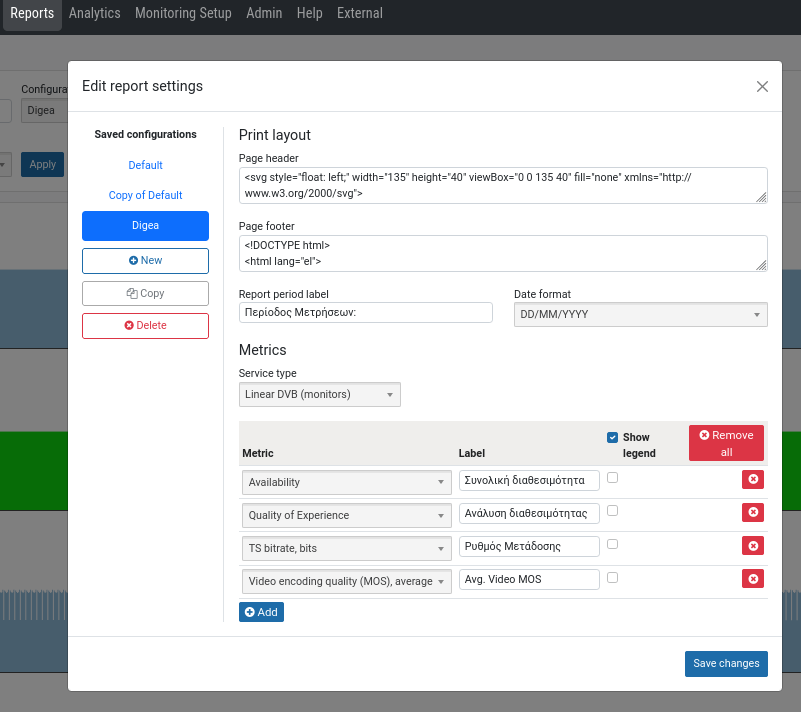Add a new metric row
Viewport: 801px width, 712px height.
point(261,612)
